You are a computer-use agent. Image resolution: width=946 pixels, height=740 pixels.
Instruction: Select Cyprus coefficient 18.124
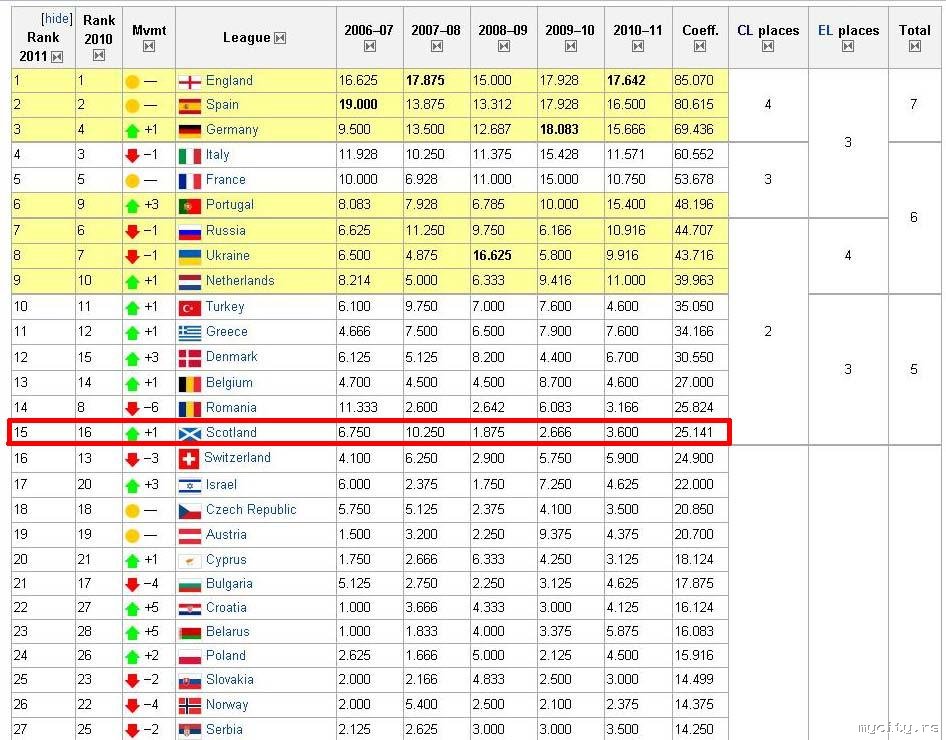click(693, 560)
